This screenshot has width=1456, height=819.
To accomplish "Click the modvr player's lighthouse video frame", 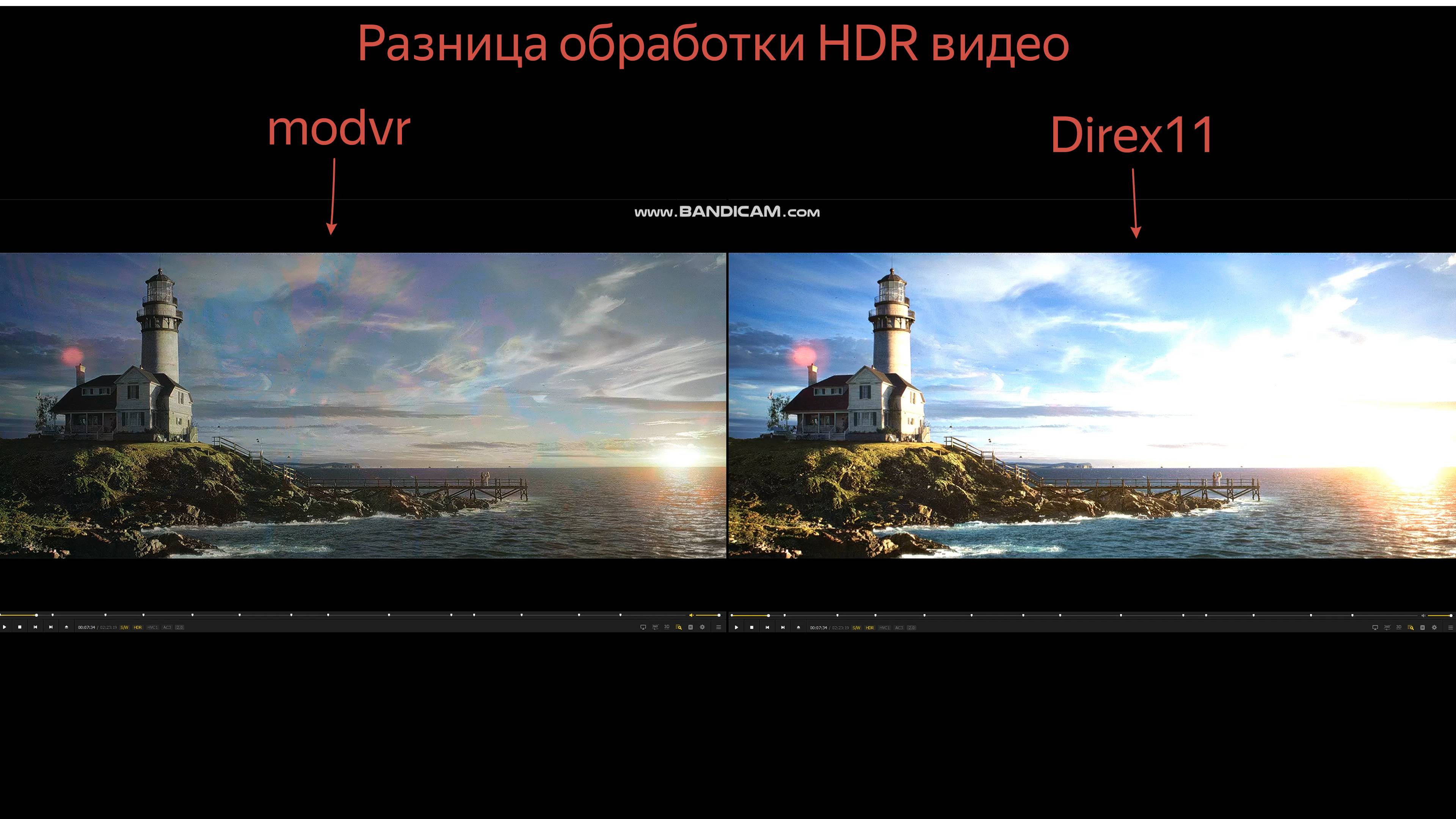I will pos(363,406).
